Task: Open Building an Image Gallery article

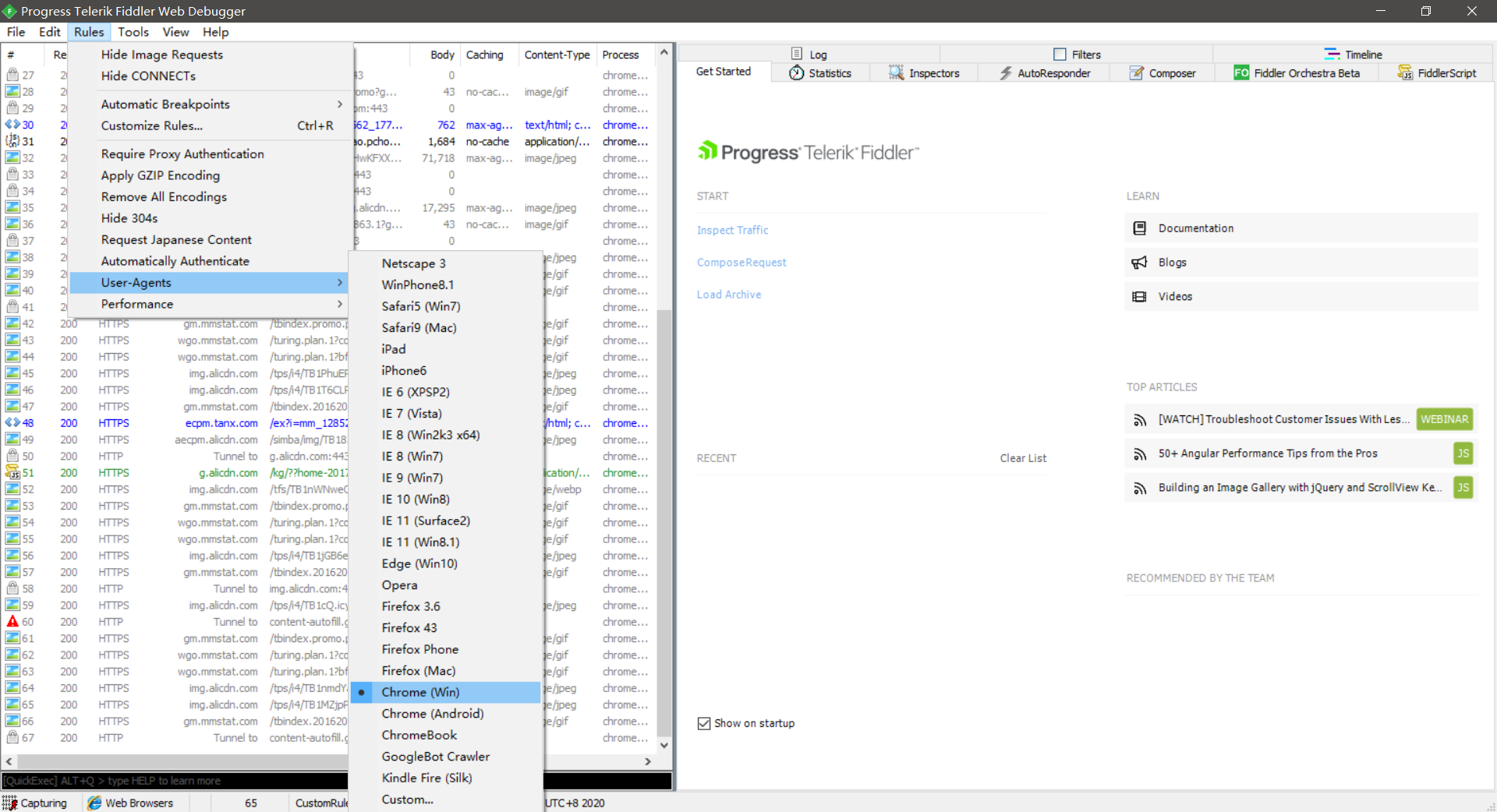Action: [x=1300, y=488]
